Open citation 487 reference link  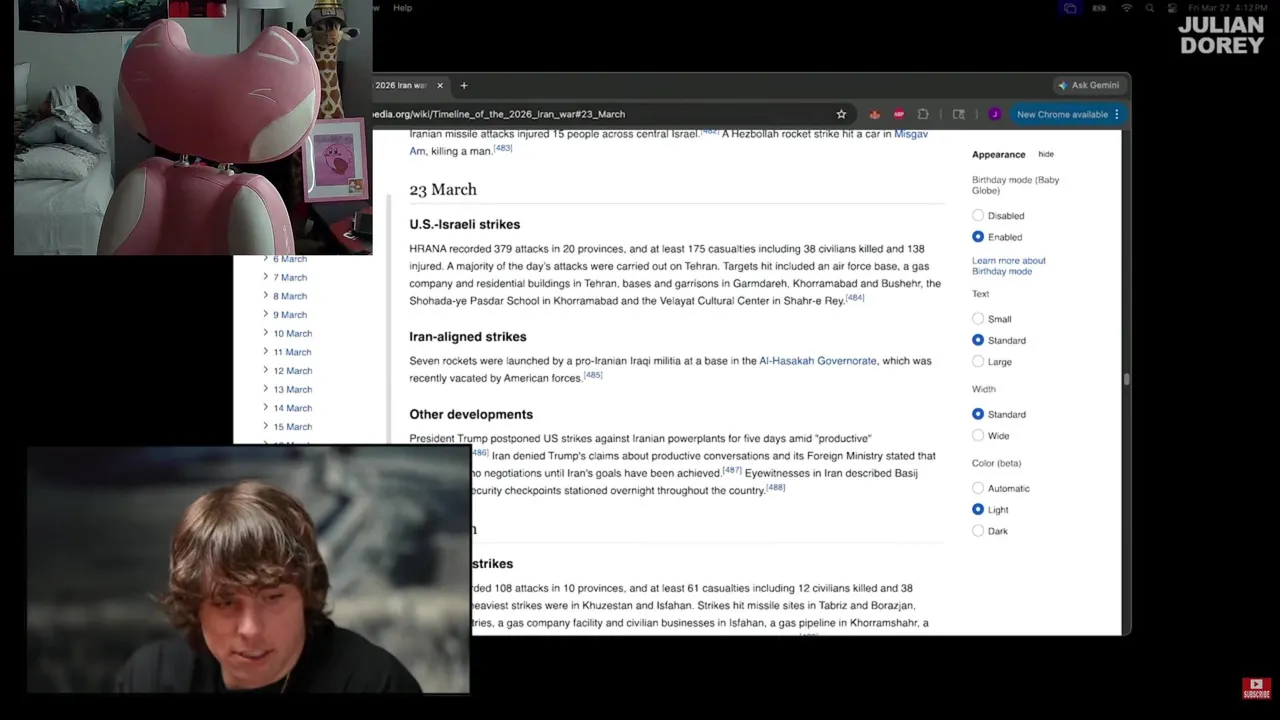732,470
